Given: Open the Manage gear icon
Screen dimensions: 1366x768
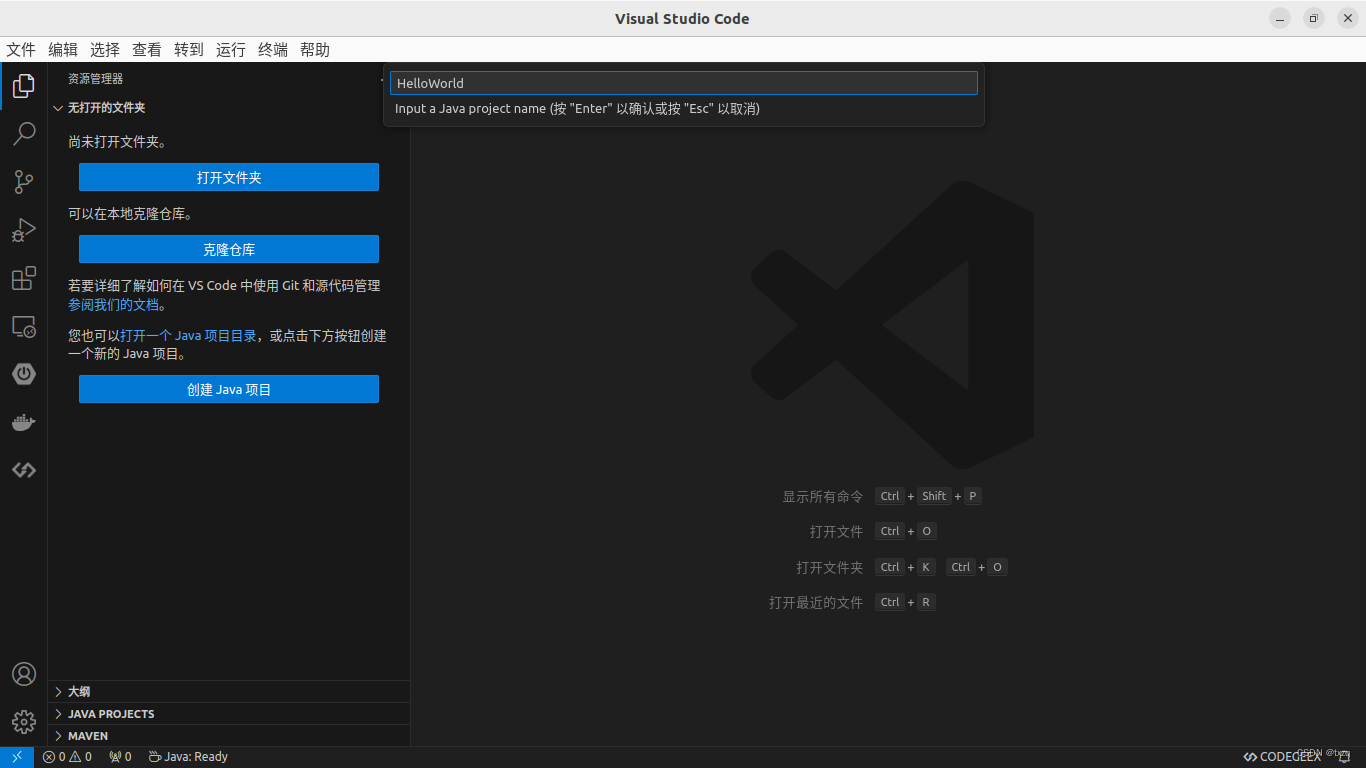Looking at the screenshot, I should tap(24, 722).
